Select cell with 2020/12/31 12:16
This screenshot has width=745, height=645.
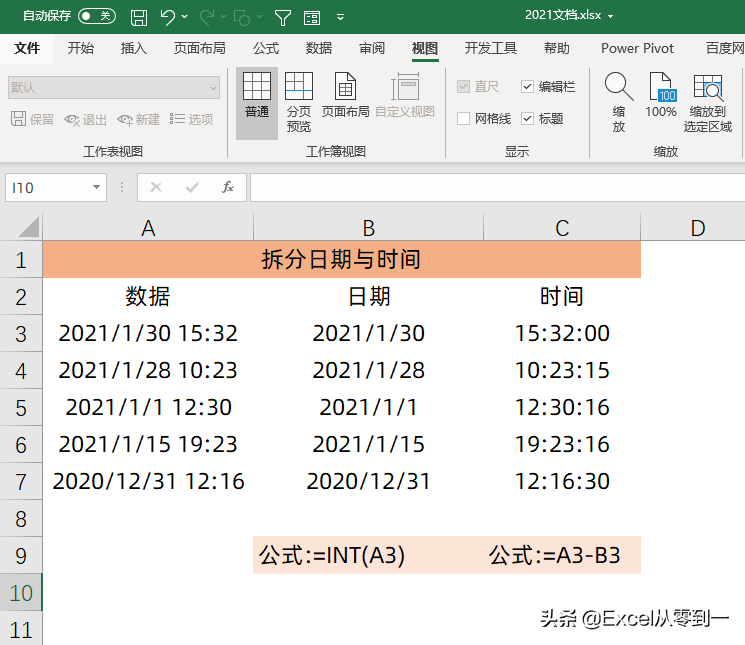tap(148, 482)
